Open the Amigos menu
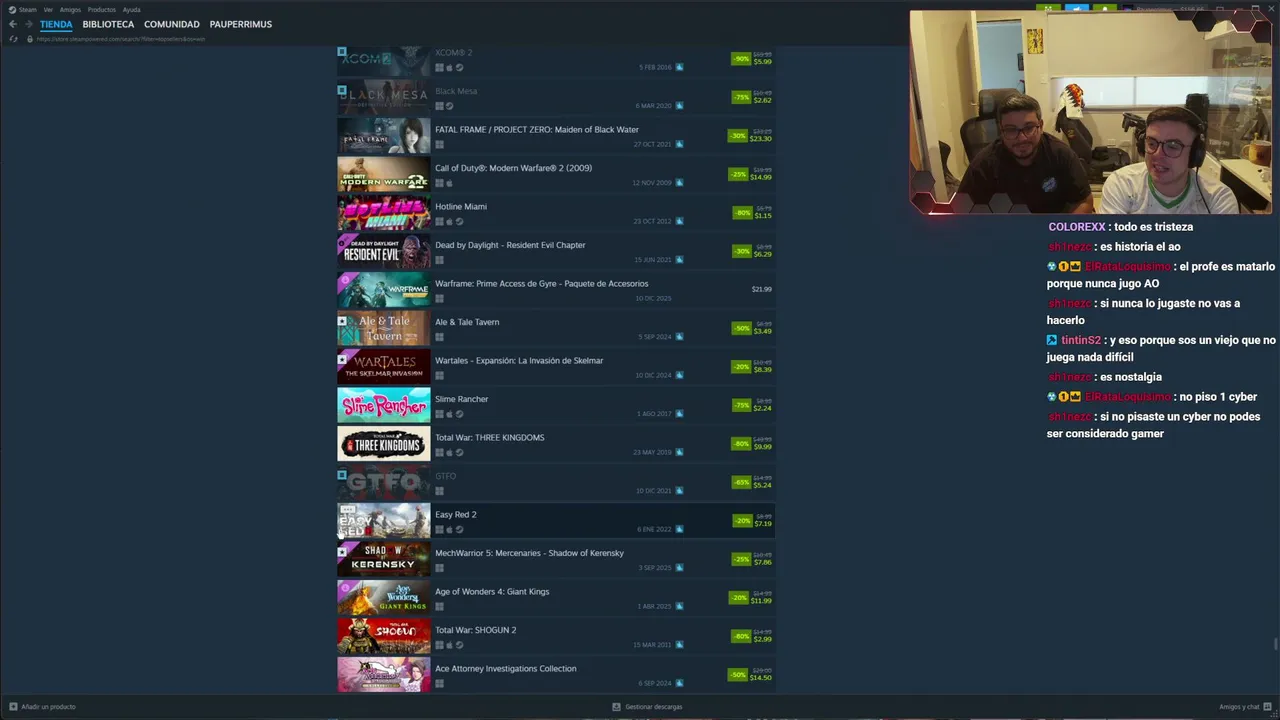The height and width of the screenshot is (720, 1280). click(x=70, y=9)
